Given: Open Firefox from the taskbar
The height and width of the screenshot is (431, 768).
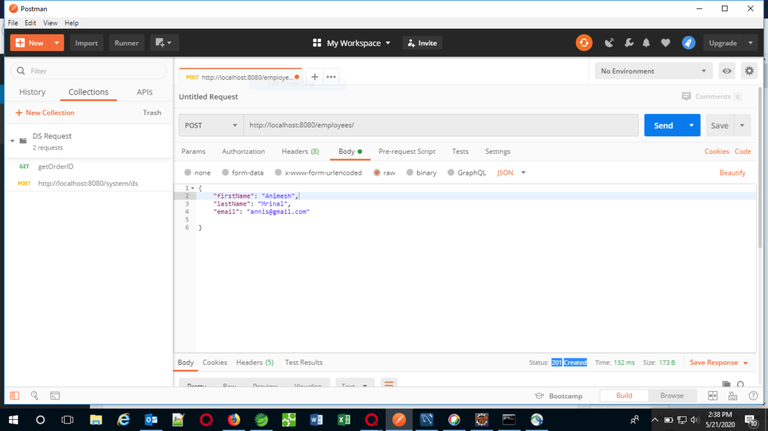Looking at the screenshot, I should [234, 420].
